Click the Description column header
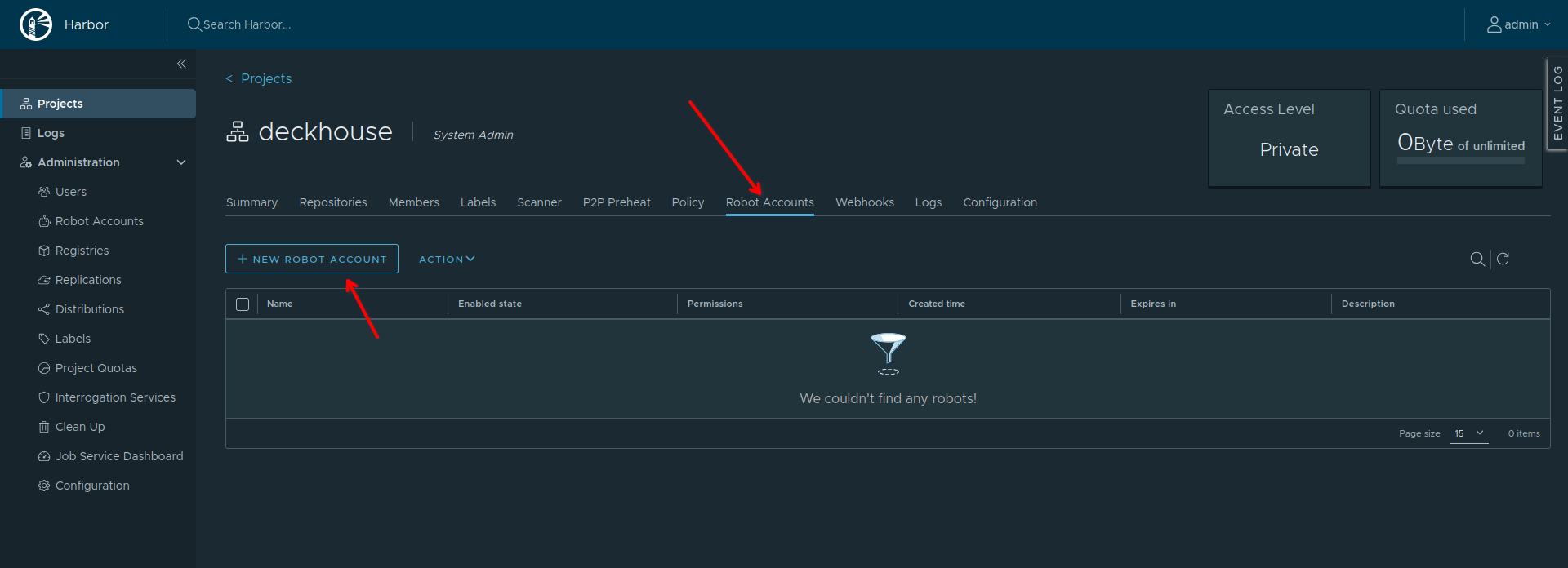Image resolution: width=1568 pixels, height=568 pixels. 1368,304
